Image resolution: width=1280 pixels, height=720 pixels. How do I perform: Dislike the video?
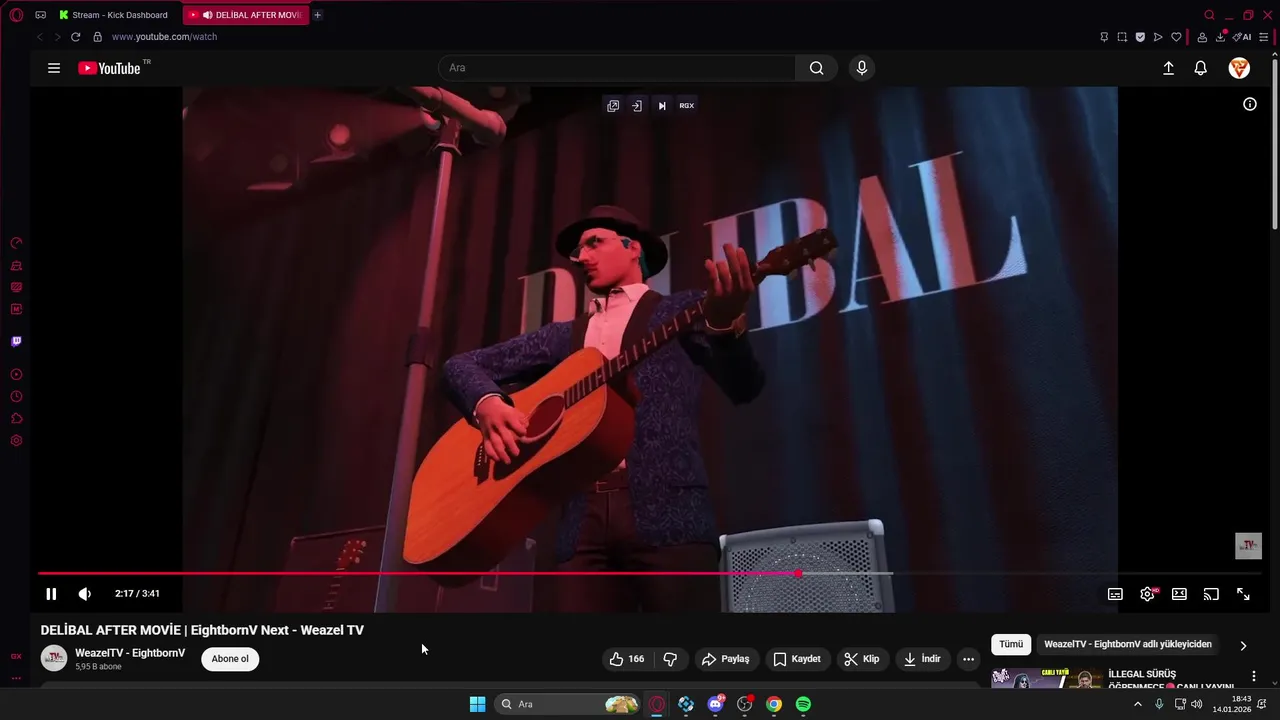tap(670, 659)
